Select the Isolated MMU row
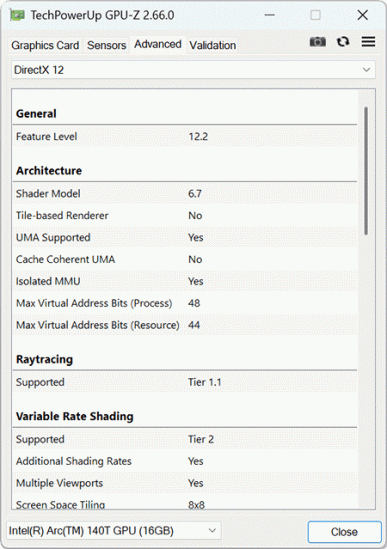 [185, 282]
